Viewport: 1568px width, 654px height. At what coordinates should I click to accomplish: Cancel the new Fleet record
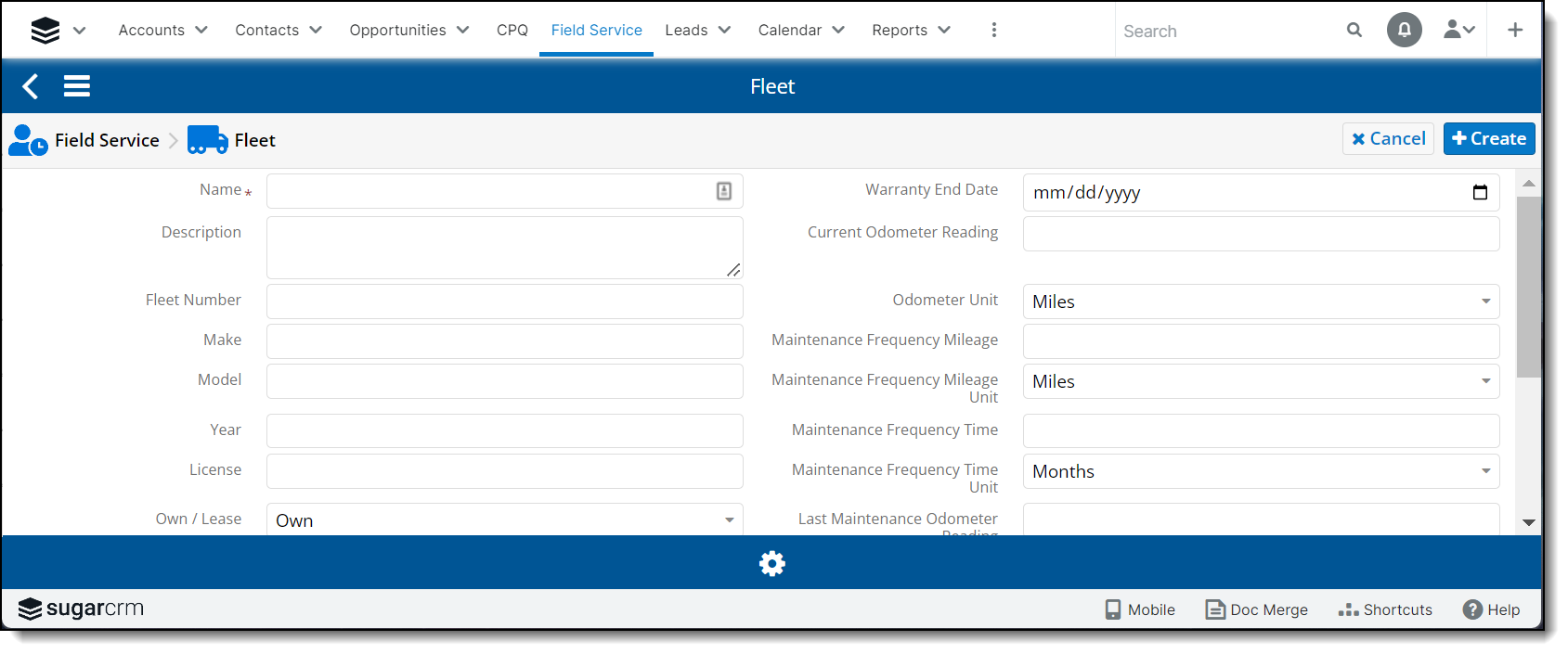tap(1388, 138)
